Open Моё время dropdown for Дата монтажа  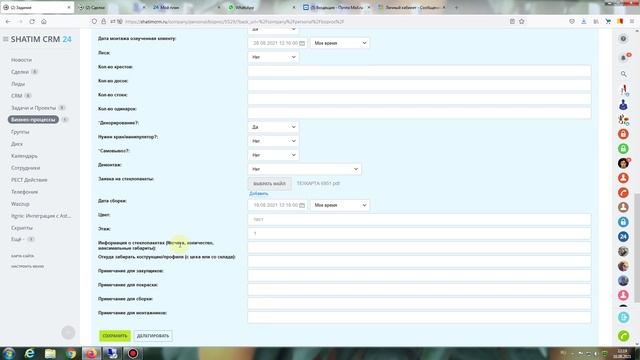[340, 43]
